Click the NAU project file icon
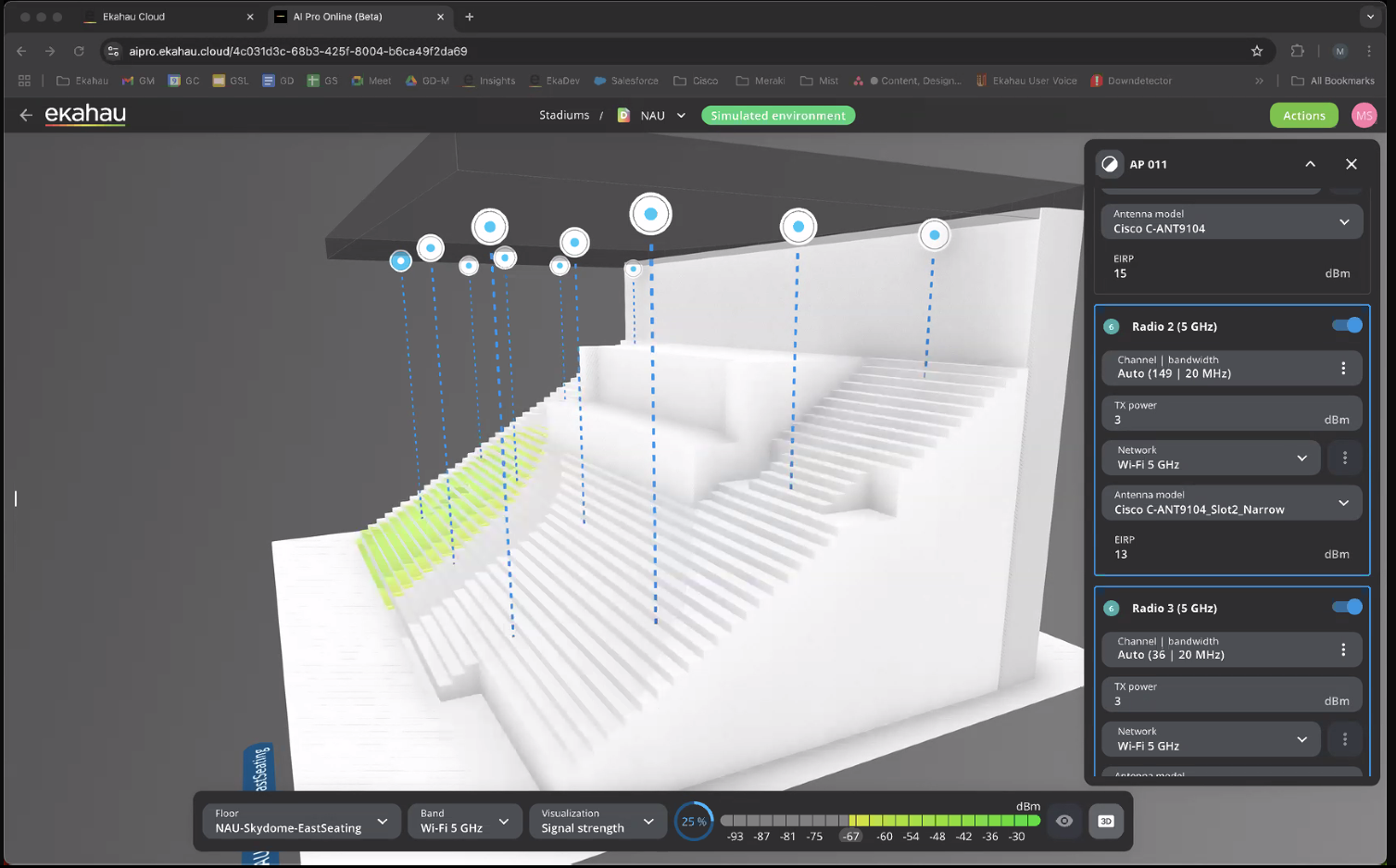The image size is (1396, 868). pyautogui.click(x=623, y=116)
